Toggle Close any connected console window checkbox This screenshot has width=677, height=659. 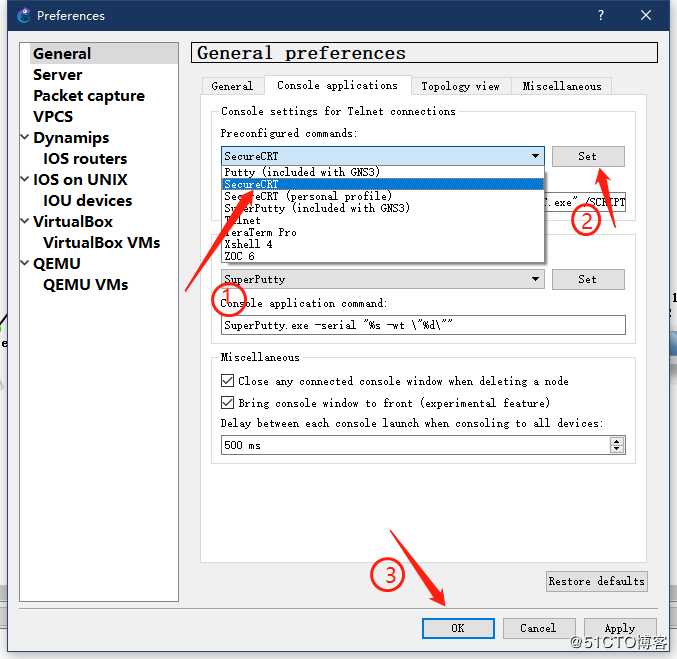click(228, 380)
